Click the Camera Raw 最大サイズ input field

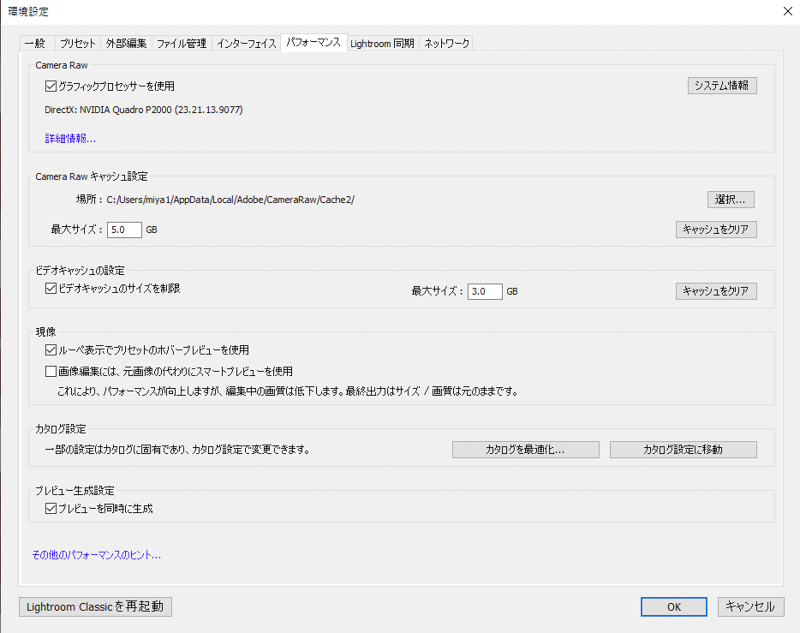point(124,229)
